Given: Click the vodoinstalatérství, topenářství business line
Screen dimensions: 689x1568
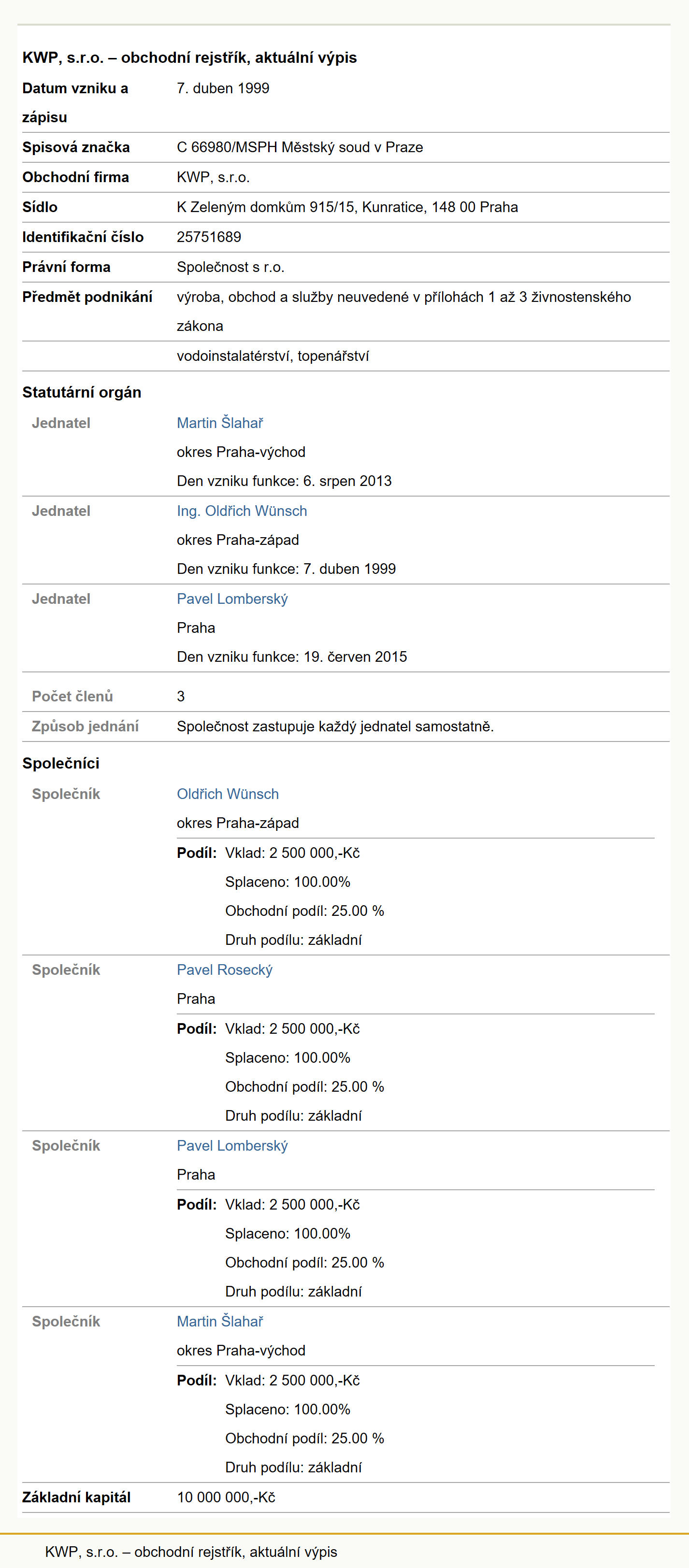Looking at the screenshot, I should click(273, 356).
